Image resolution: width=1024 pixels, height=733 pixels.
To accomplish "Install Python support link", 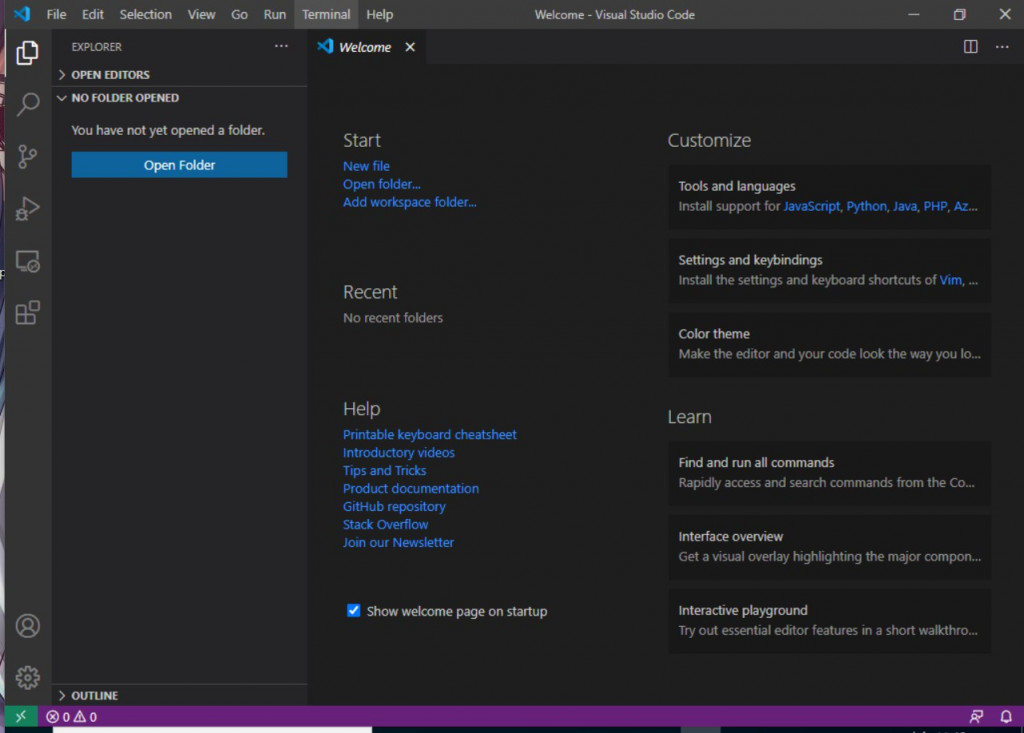I will (x=866, y=206).
